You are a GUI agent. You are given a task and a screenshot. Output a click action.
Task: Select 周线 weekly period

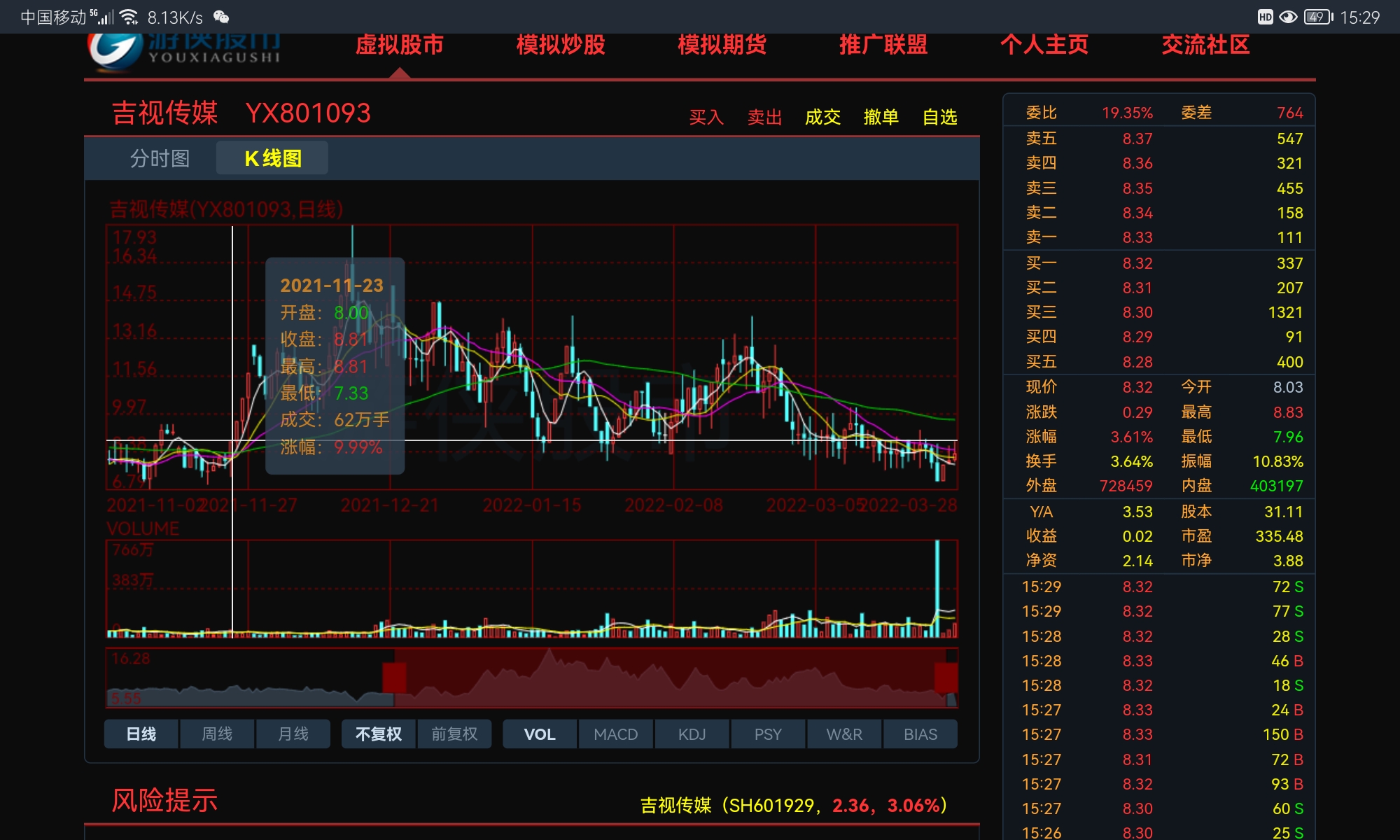(x=217, y=734)
